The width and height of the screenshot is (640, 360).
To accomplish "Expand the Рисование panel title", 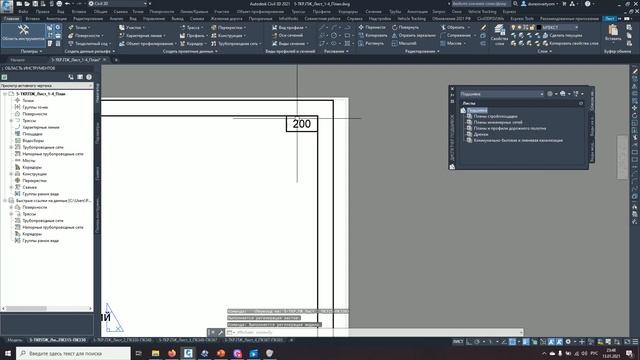I will (x=336, y=51).
